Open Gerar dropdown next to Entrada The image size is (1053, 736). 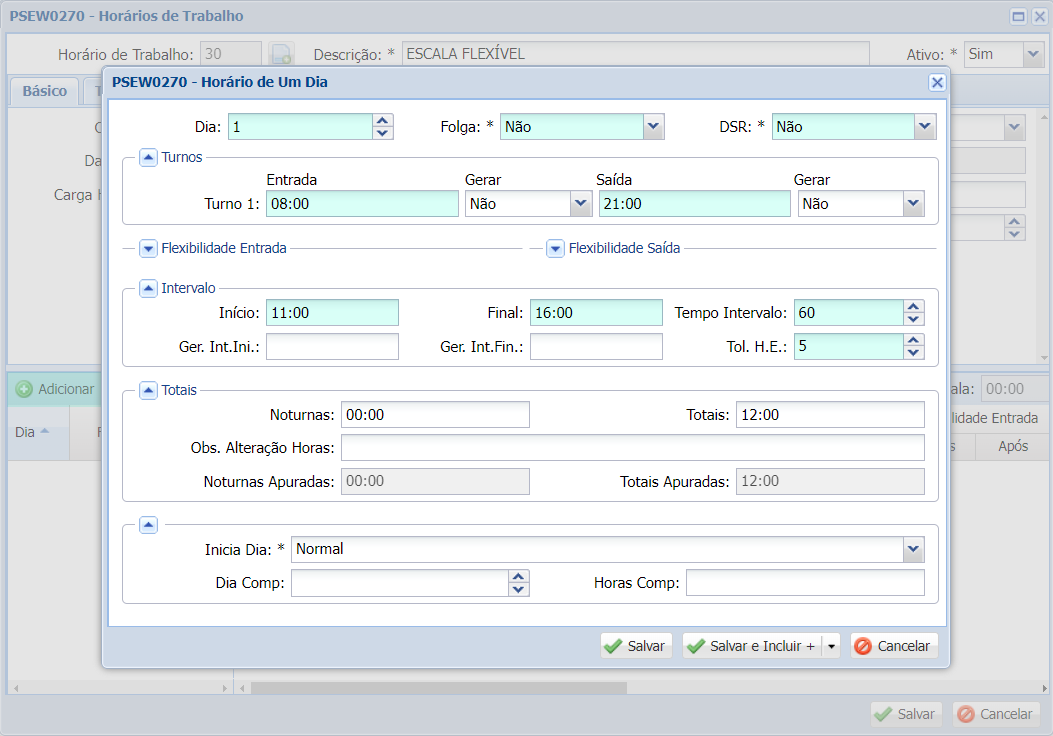click(581, 204)
